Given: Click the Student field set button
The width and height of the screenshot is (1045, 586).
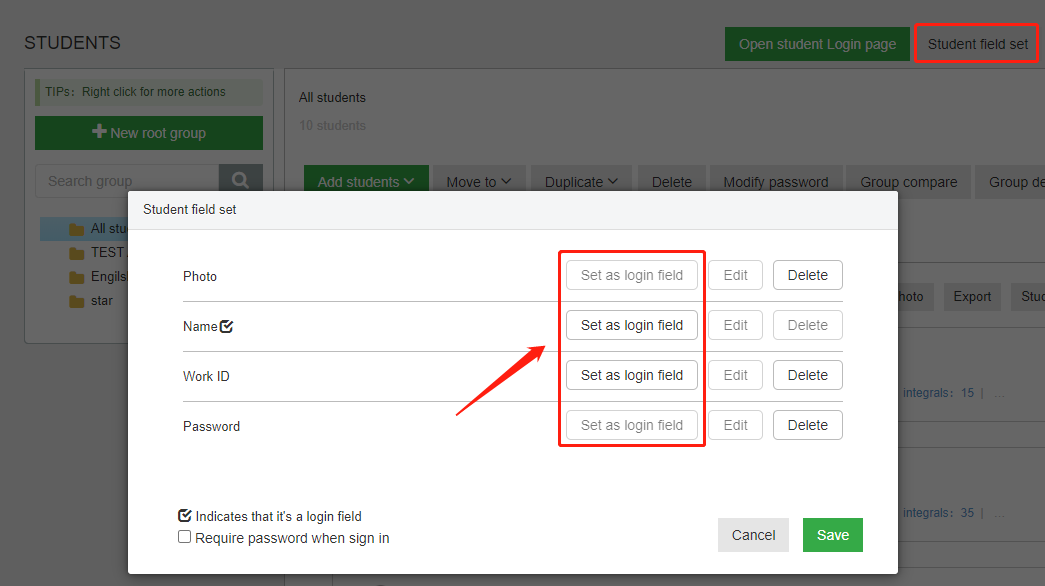Looking at the screenshot, I should 977,44.
